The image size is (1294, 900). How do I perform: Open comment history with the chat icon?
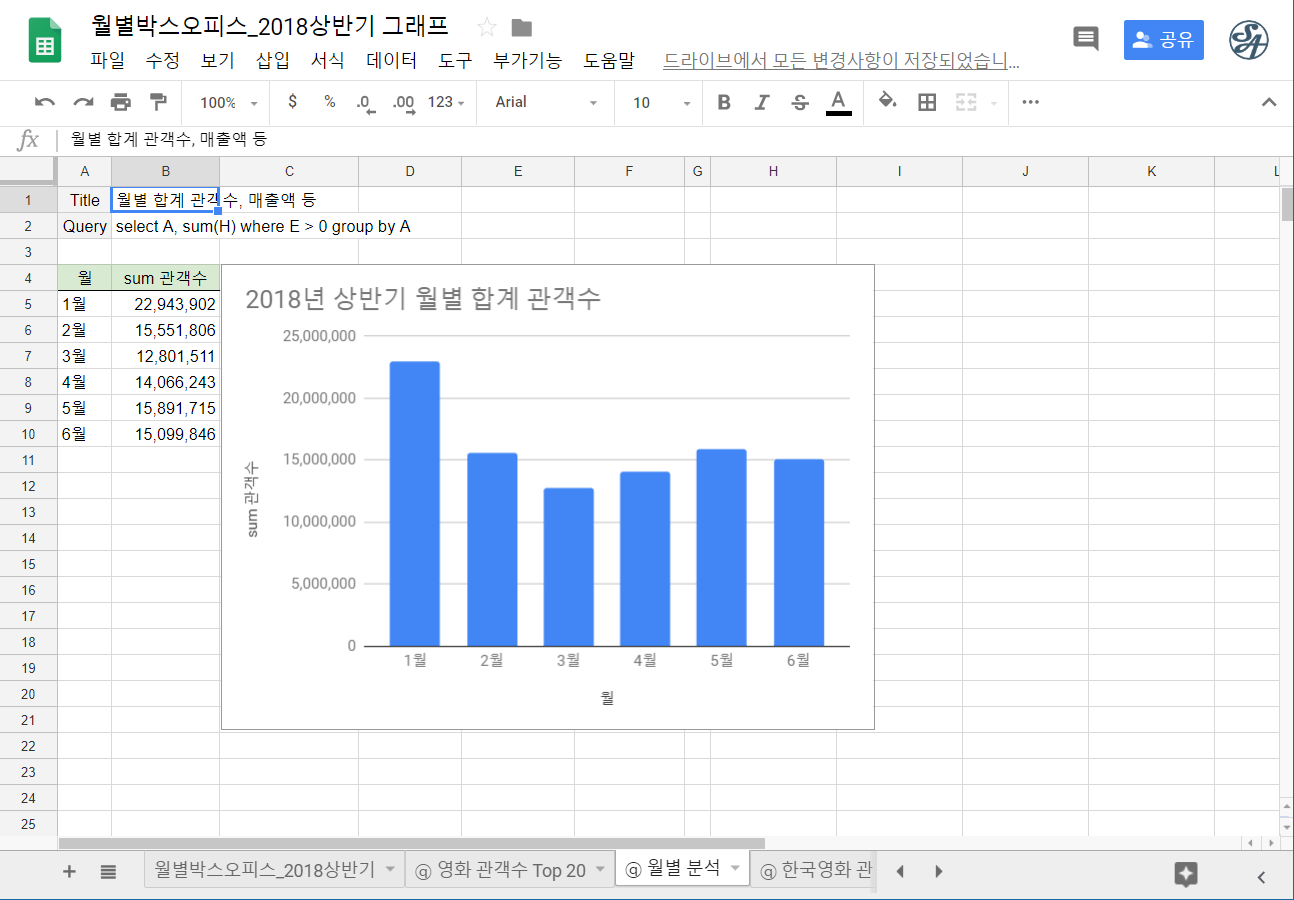[x=1086, y=38]
